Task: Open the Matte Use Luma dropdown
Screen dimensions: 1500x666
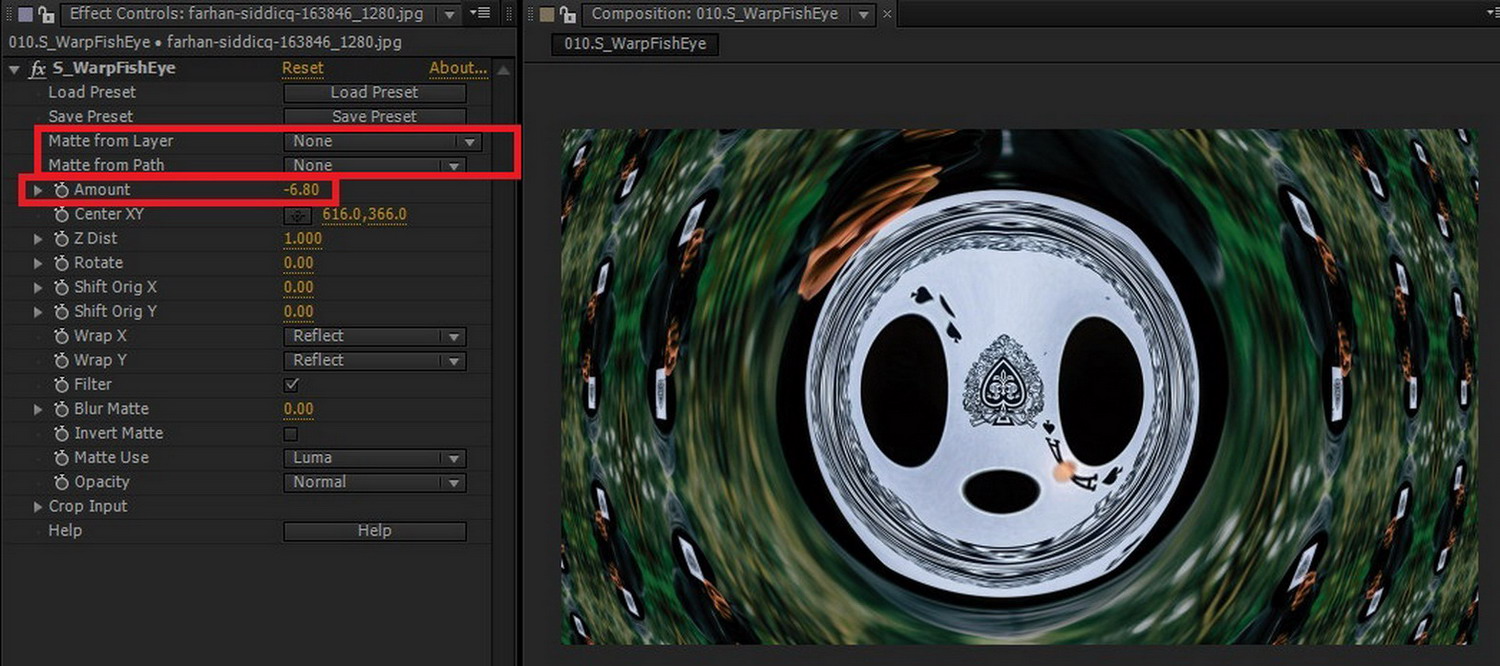Action: [375, 458]
